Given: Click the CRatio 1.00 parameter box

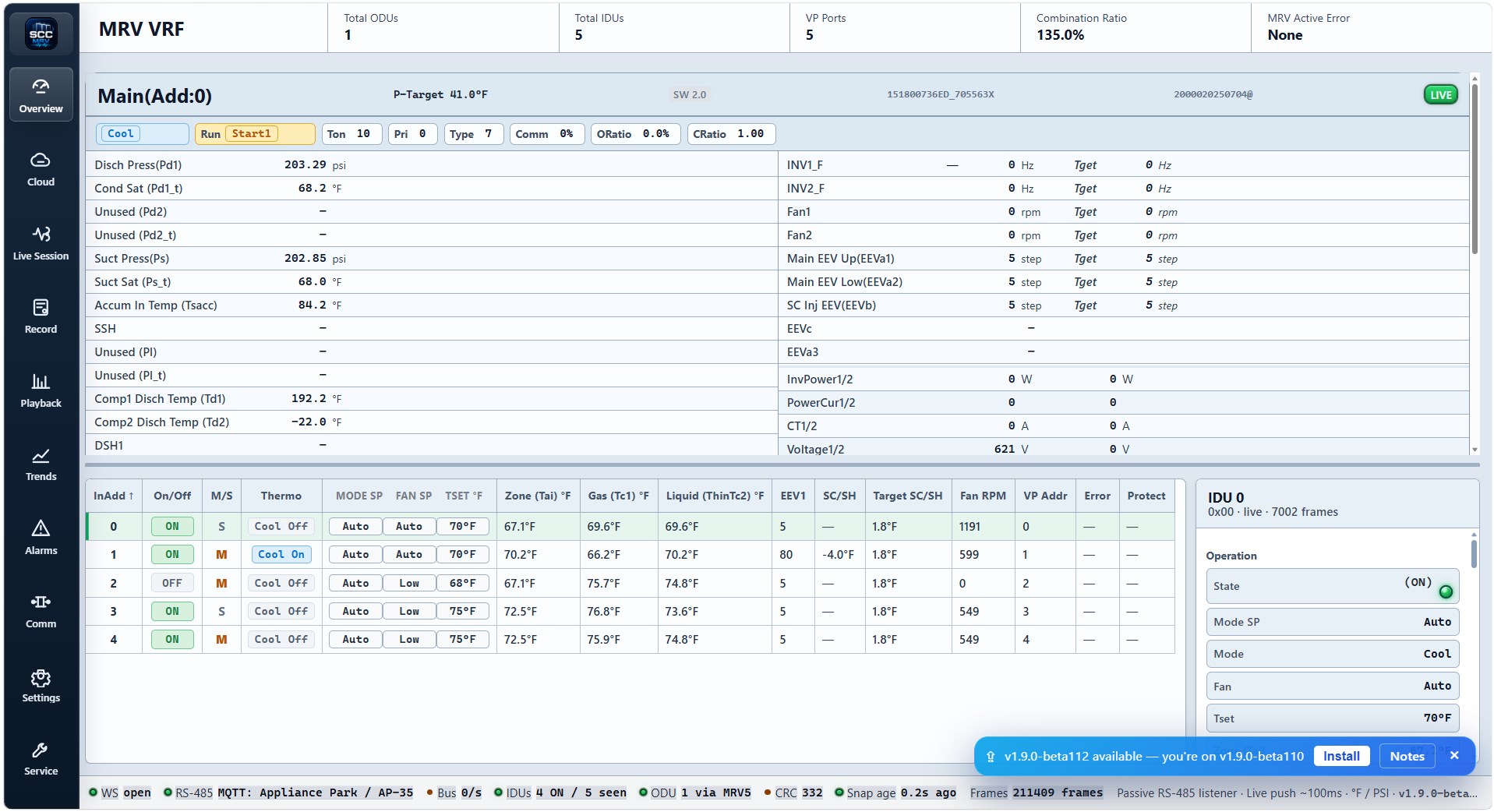Looking at the screenshot, I should pyautogui.click(x=730, y=134).
